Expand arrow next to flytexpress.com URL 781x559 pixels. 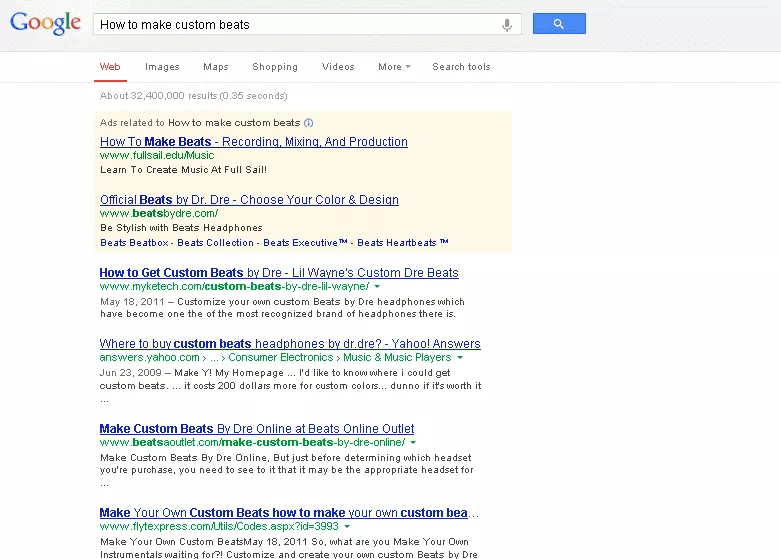(x=347, y=527)
